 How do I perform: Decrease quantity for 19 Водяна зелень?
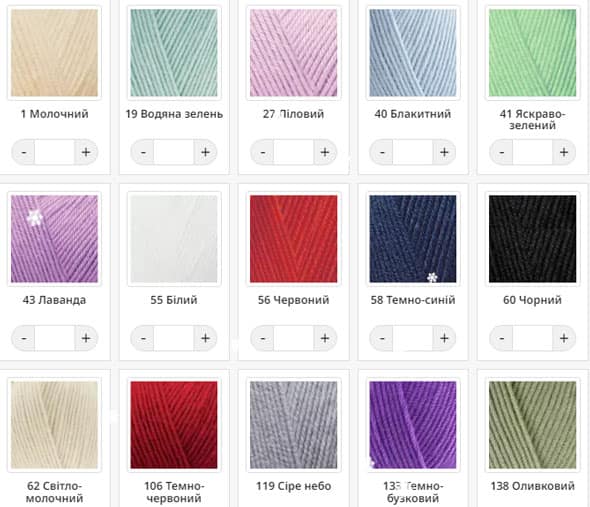click(x=143, y=152)
